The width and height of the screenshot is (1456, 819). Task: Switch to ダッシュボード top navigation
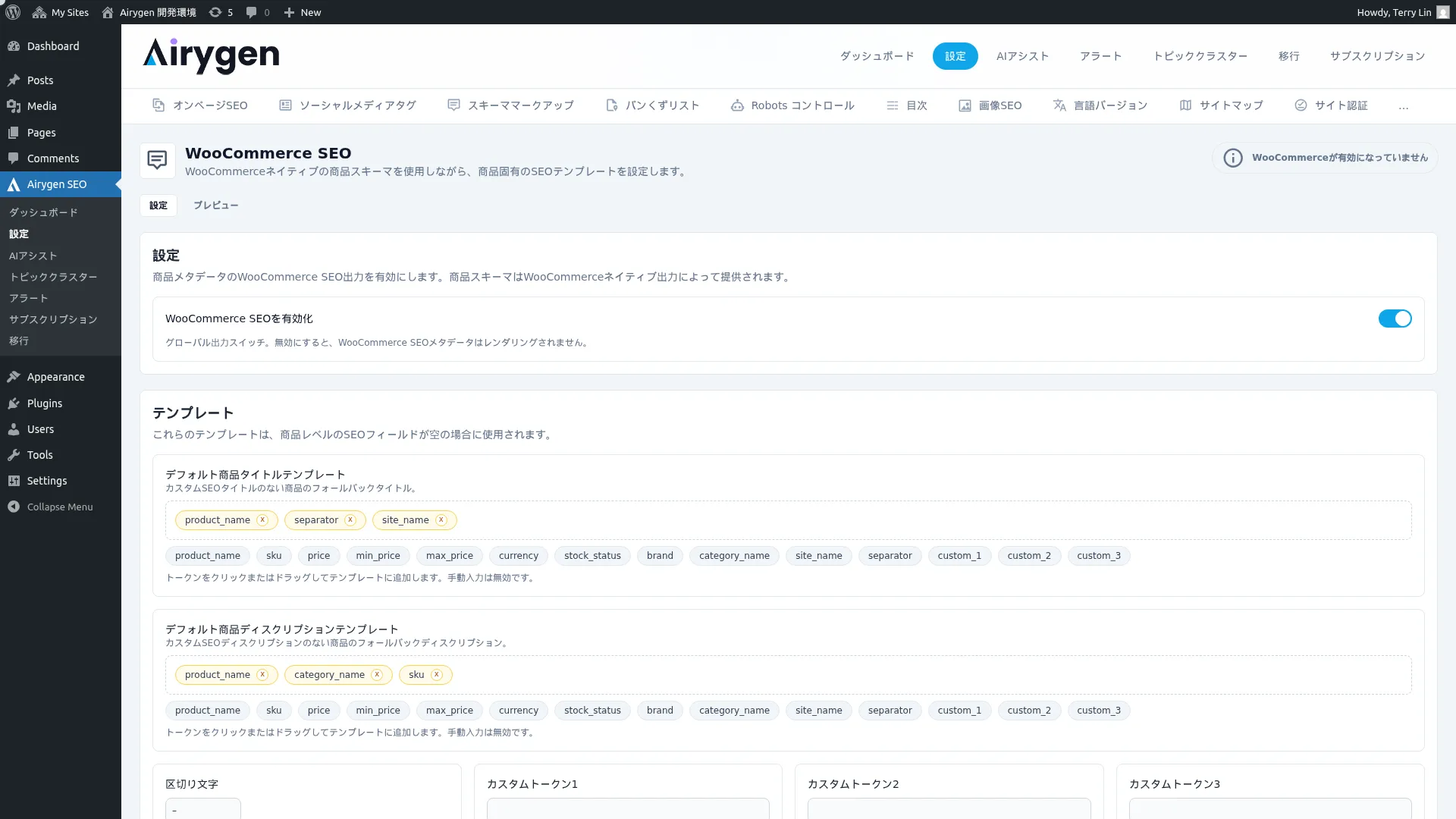tap(877, 56)
